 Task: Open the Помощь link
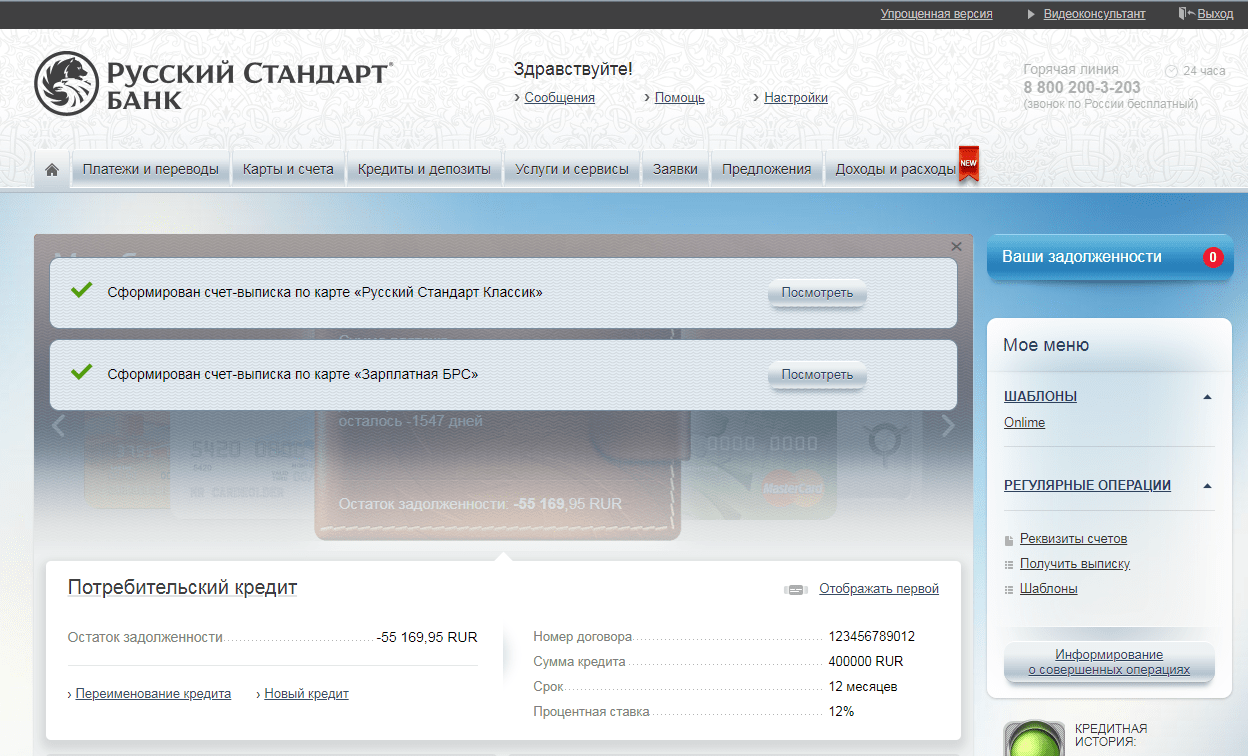click(x=680, y=98)
